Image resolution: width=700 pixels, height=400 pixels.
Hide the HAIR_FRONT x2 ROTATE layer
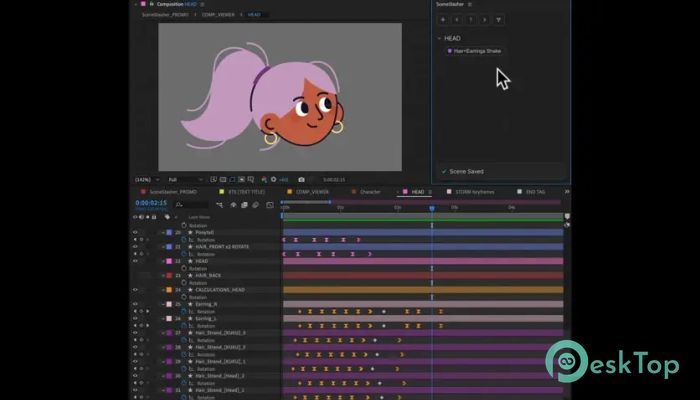click(135, 247)
